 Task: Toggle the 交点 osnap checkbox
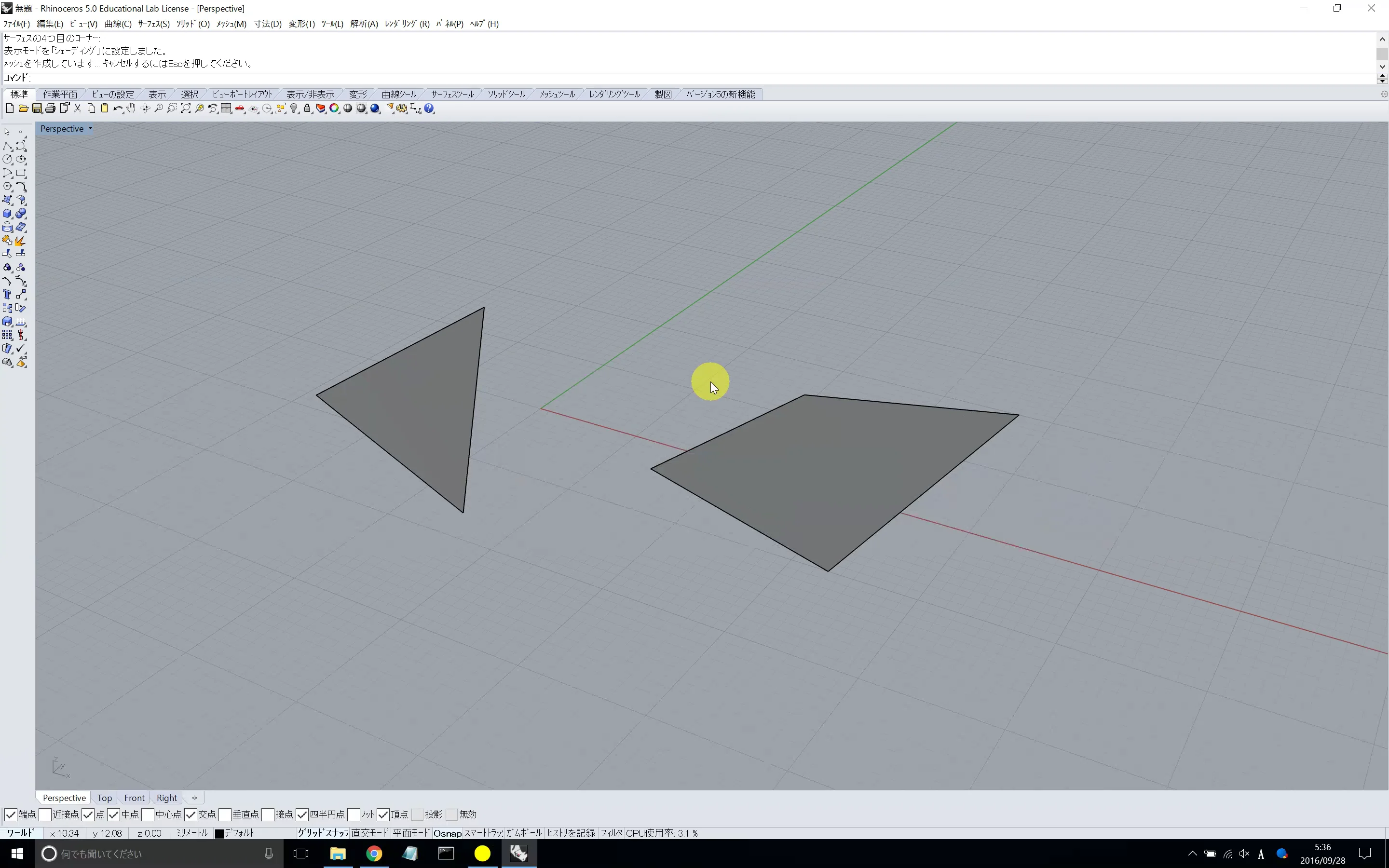(x=191, y=814)
